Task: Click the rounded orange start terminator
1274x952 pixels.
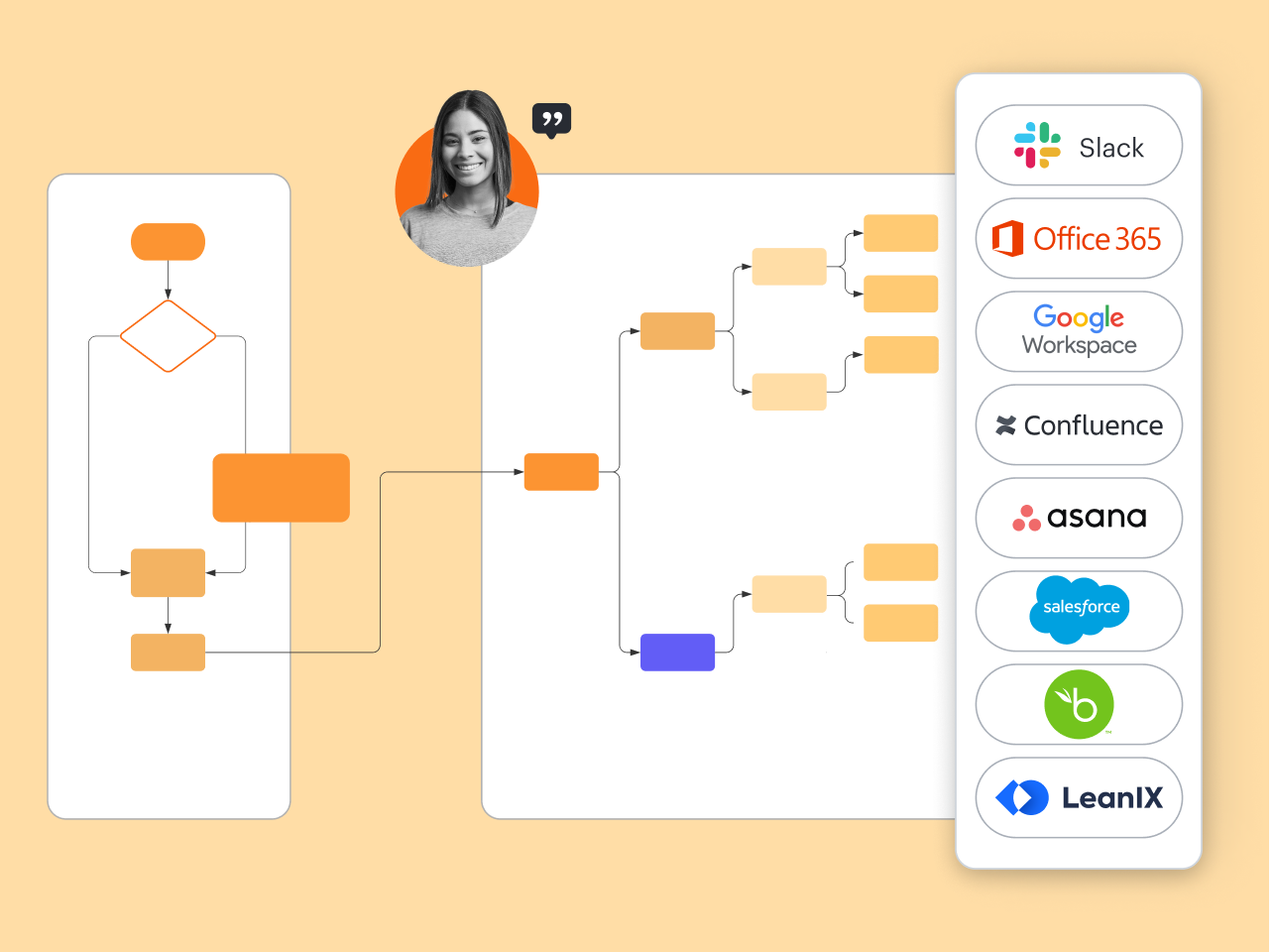Action: coord(168,242)
